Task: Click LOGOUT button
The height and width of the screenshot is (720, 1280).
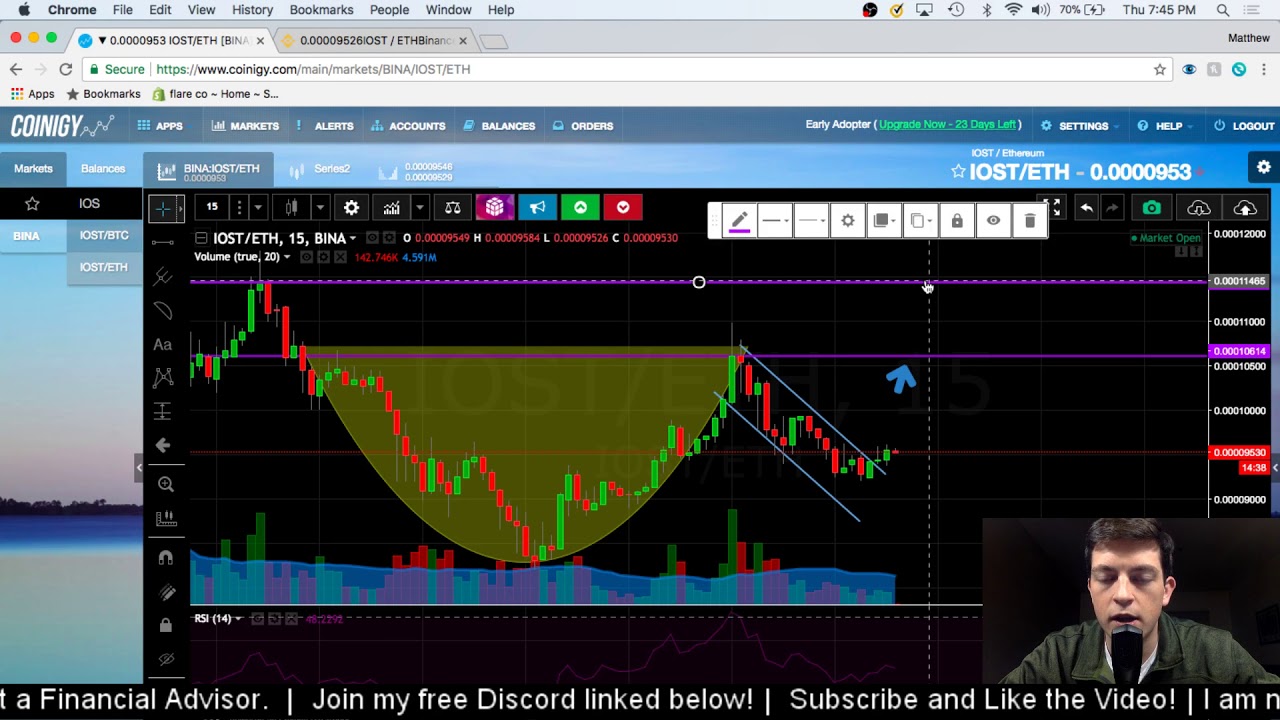Action: pyautogui.click(x=1244, y=126)
